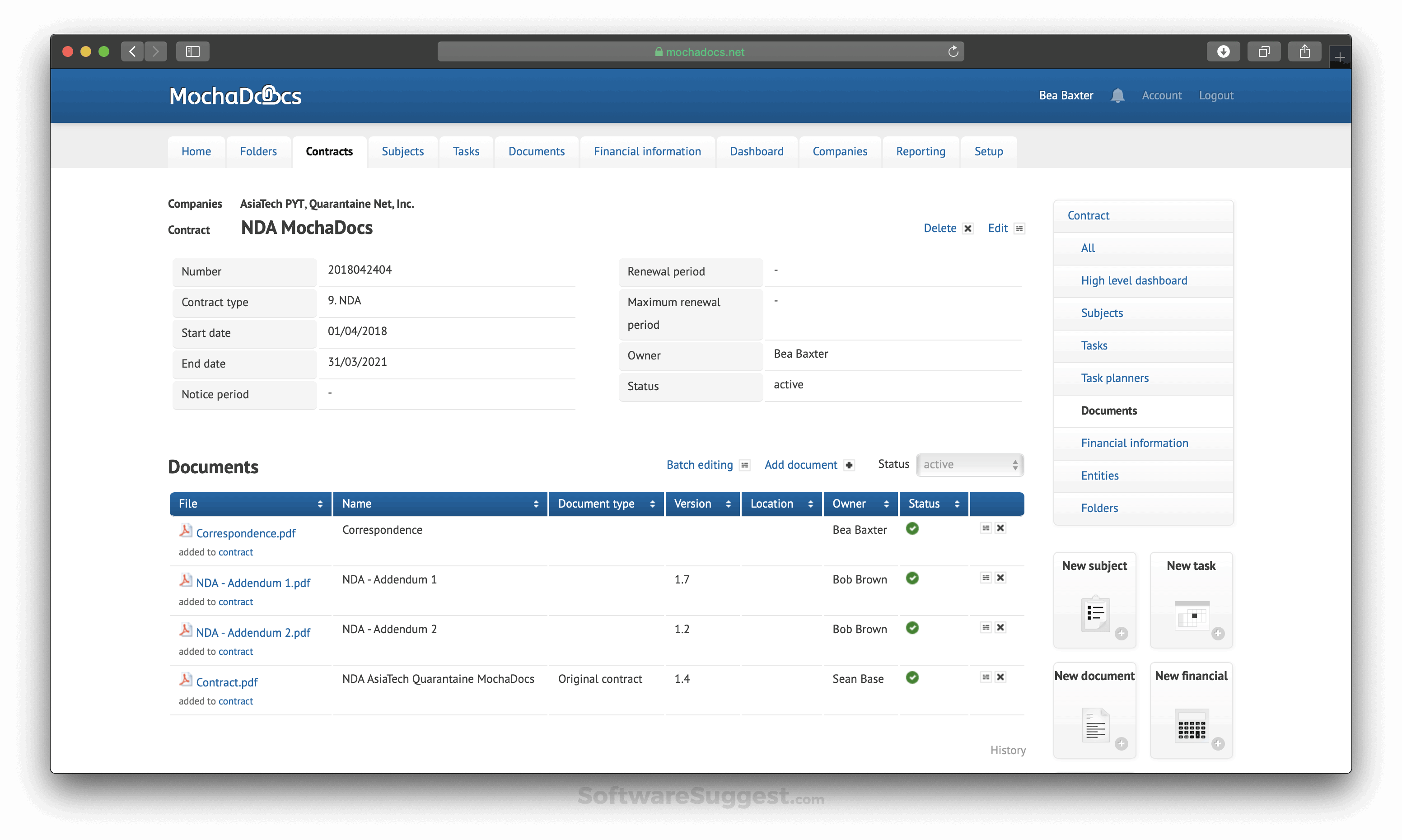1402x840 pixels.
Task: Open the Subjects tab
Action: point(402,152)
